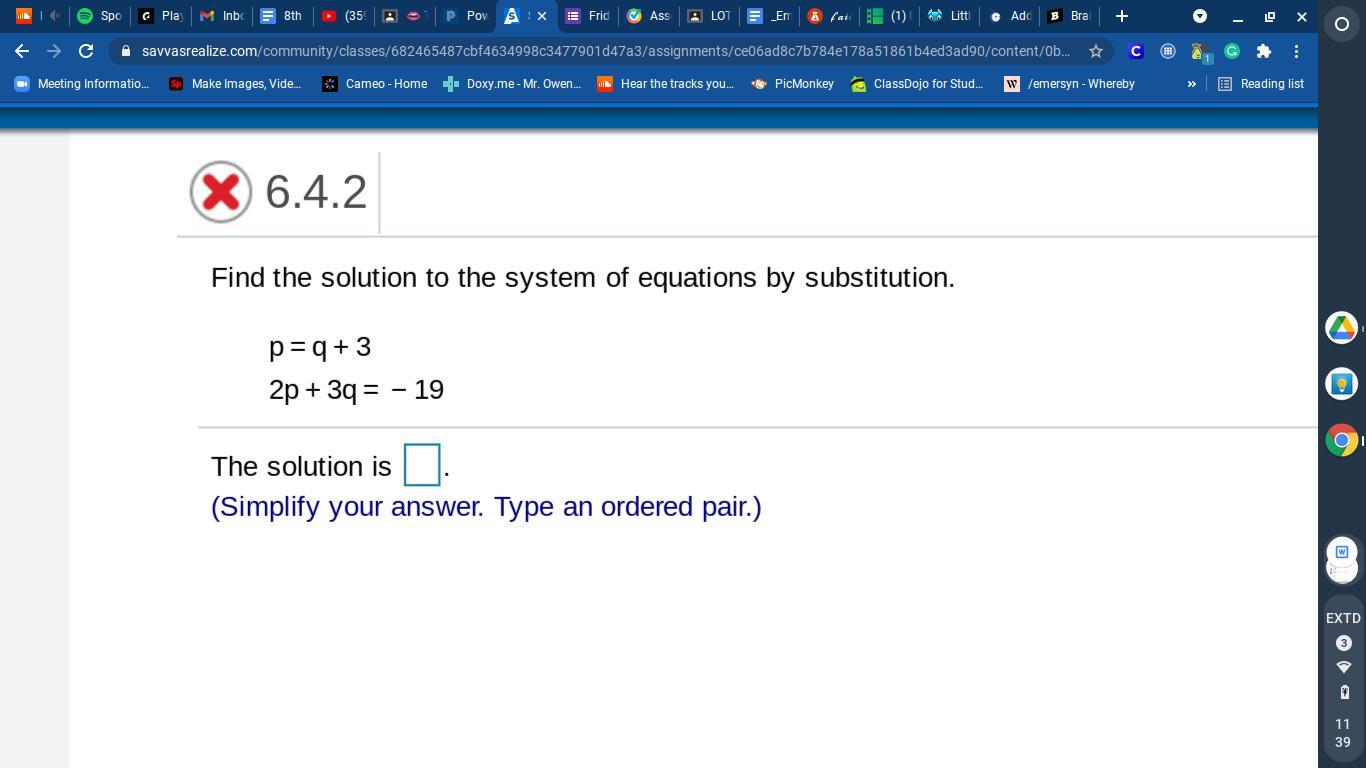Close the active Savvas Realize tab

[x=541, y=16]
